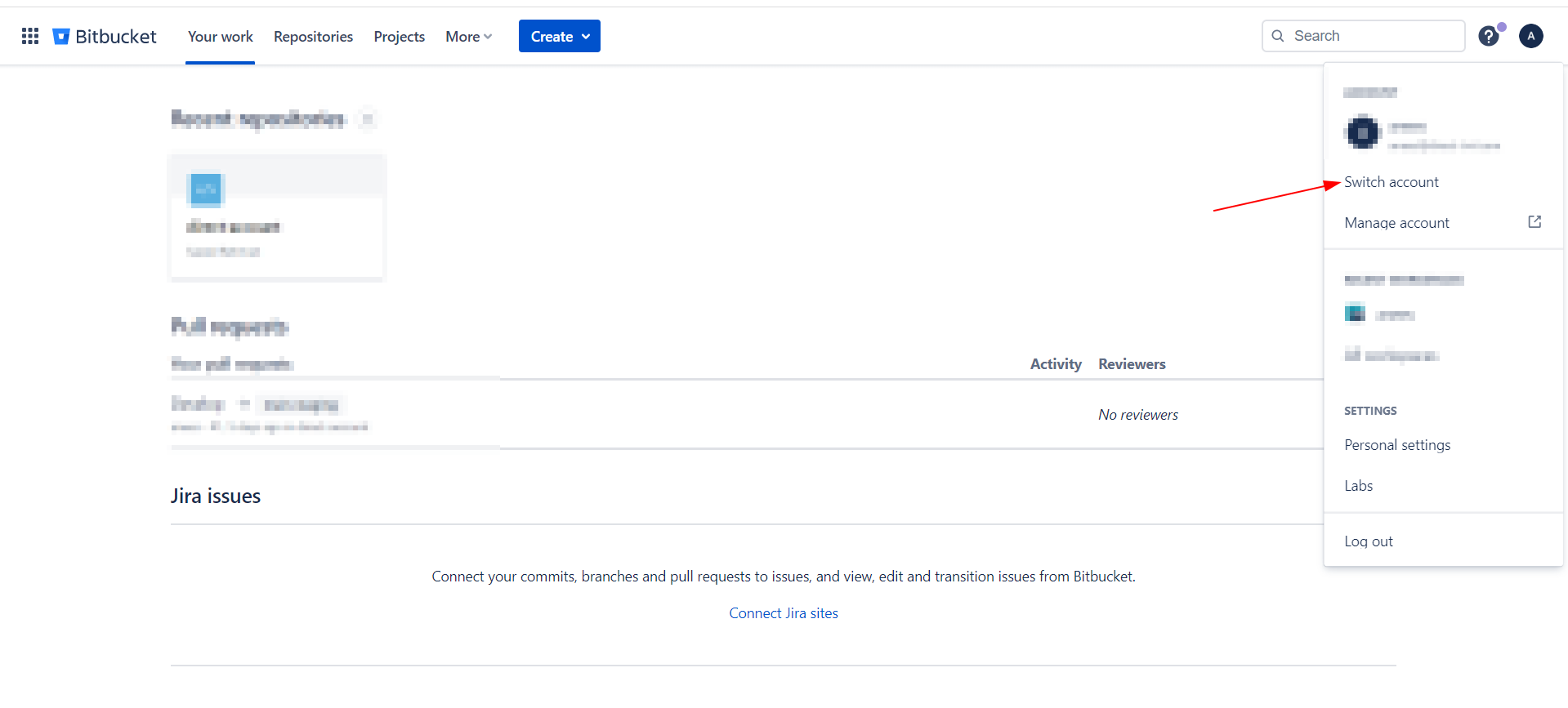Open the blurred recent repository card
Image resolution: width=1568 pixels, height=708 pixels.
click(277, 217)
